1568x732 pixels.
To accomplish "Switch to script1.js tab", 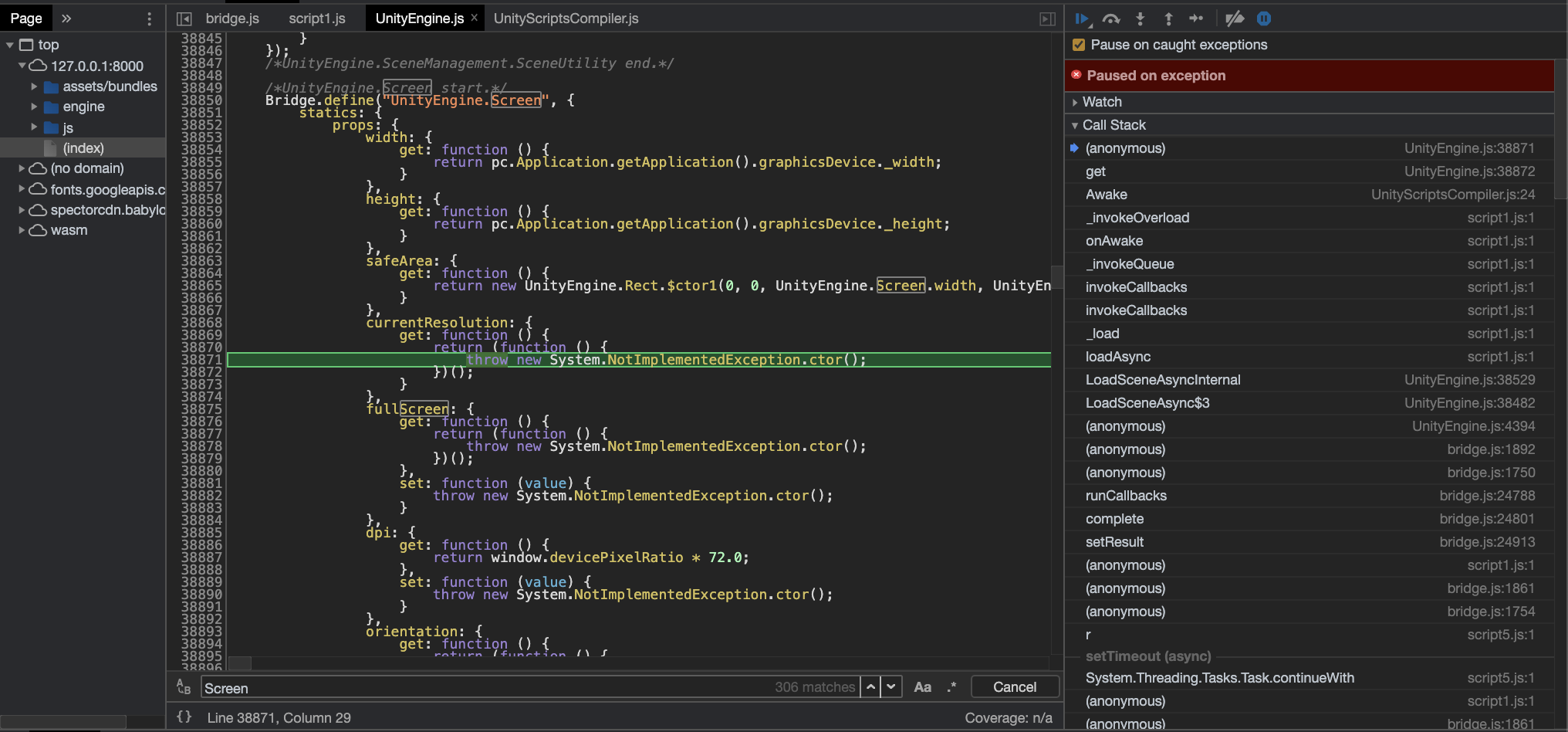I will 317,19.
